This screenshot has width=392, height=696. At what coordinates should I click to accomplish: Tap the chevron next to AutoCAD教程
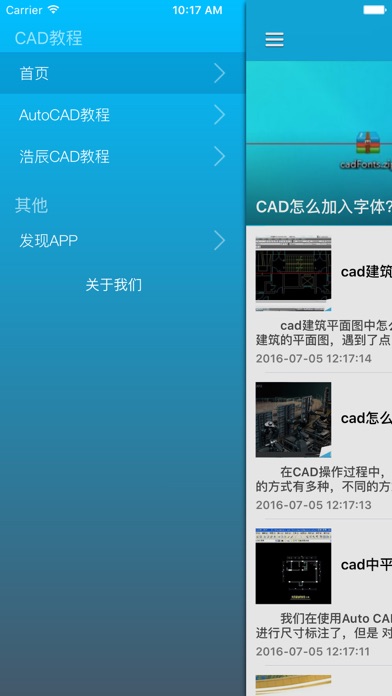[x=219, y=115]
